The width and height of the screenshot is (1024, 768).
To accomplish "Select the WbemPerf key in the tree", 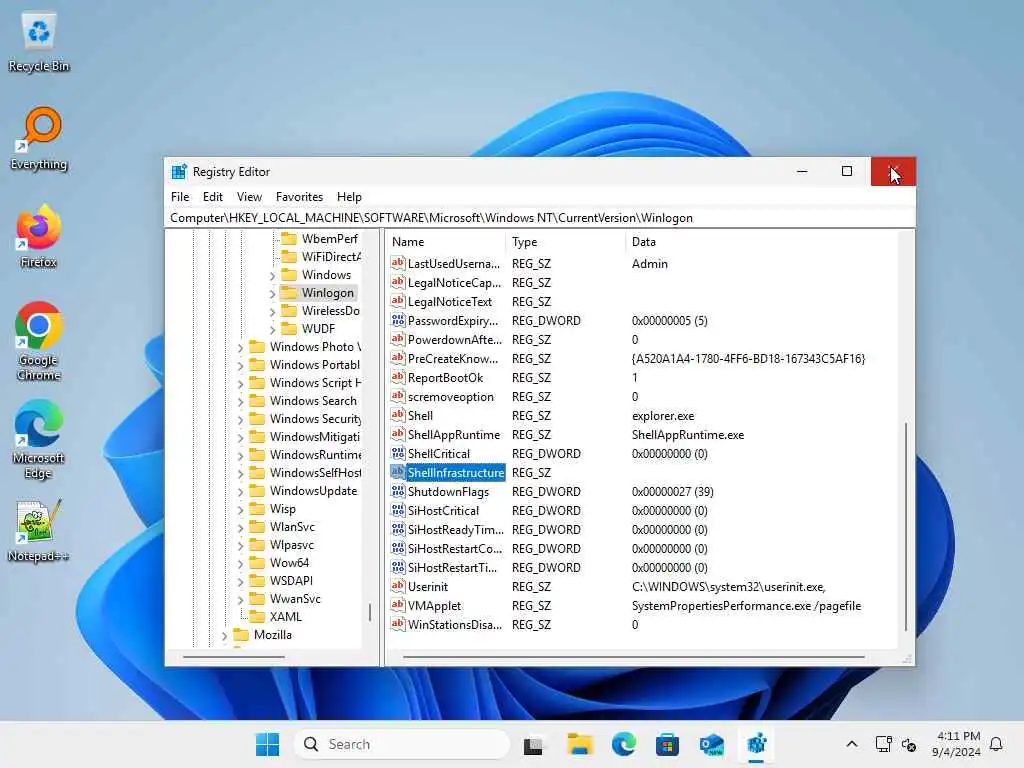I will click(x=329, y=238).
